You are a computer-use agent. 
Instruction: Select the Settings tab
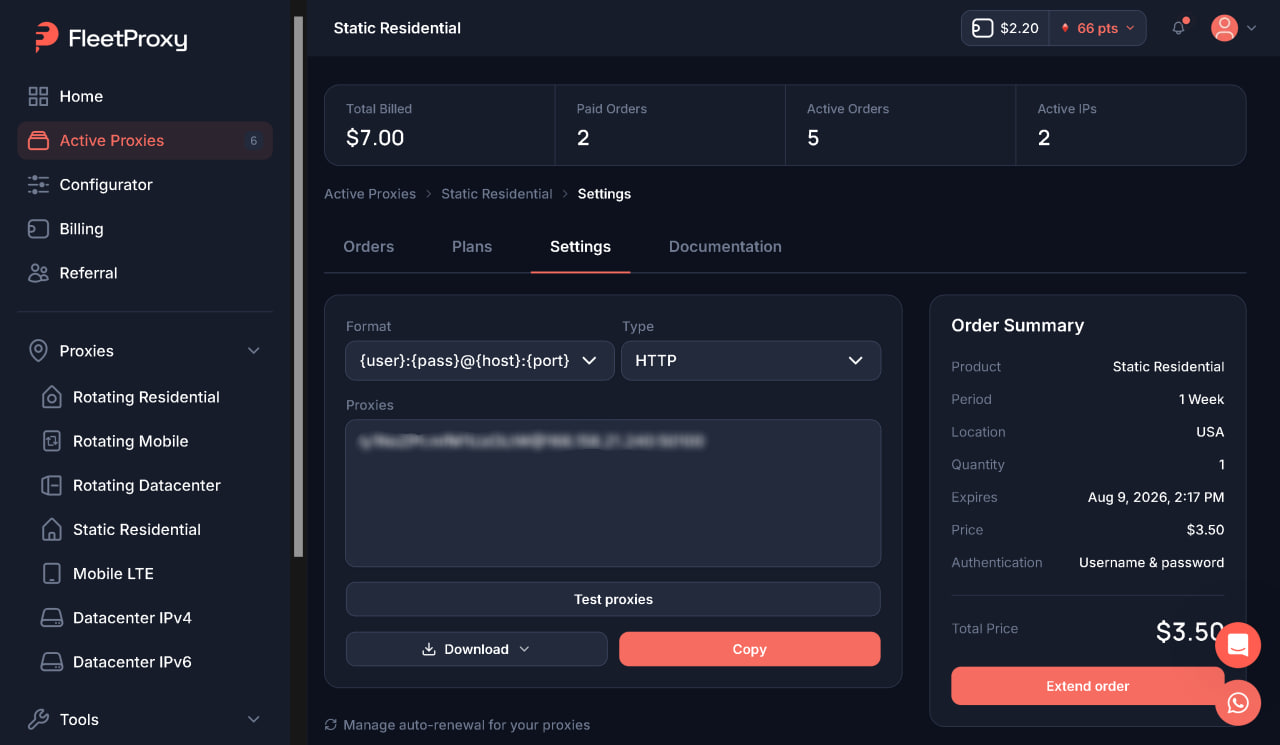(580, 247)
